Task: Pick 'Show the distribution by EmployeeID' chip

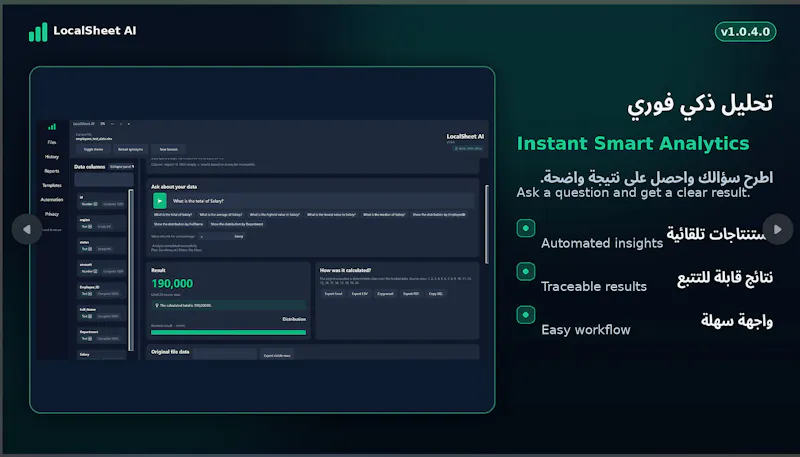Action: pos(439,215)
